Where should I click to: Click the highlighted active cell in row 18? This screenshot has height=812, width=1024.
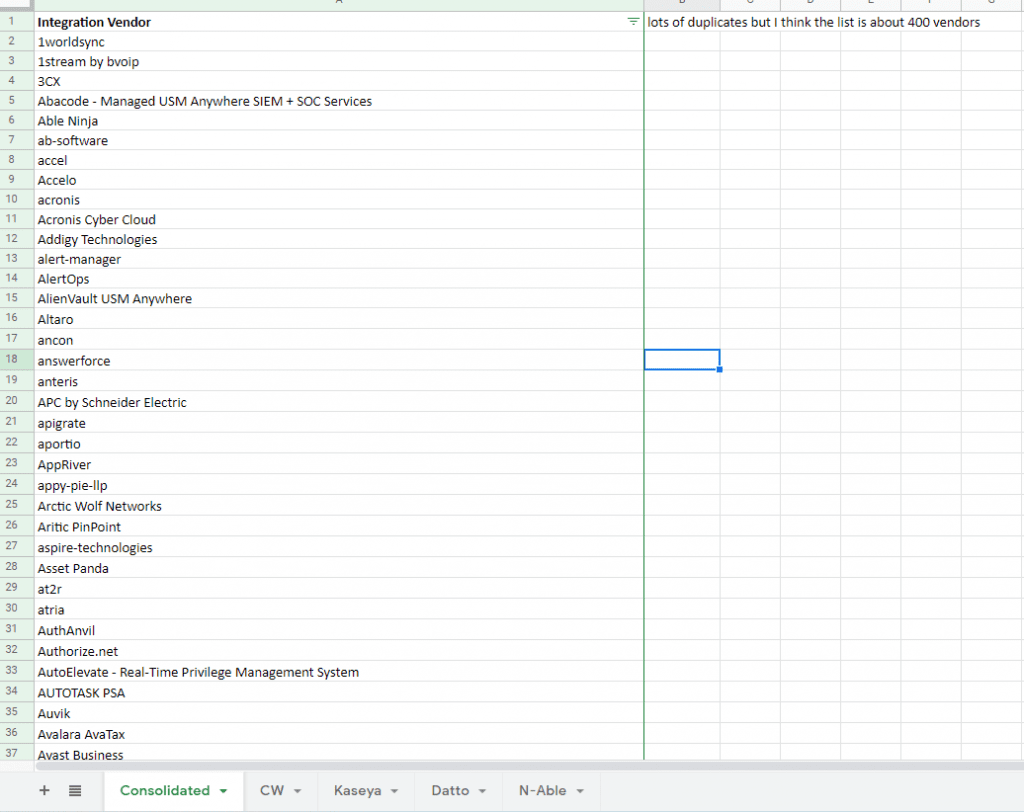tap(682, 360)
